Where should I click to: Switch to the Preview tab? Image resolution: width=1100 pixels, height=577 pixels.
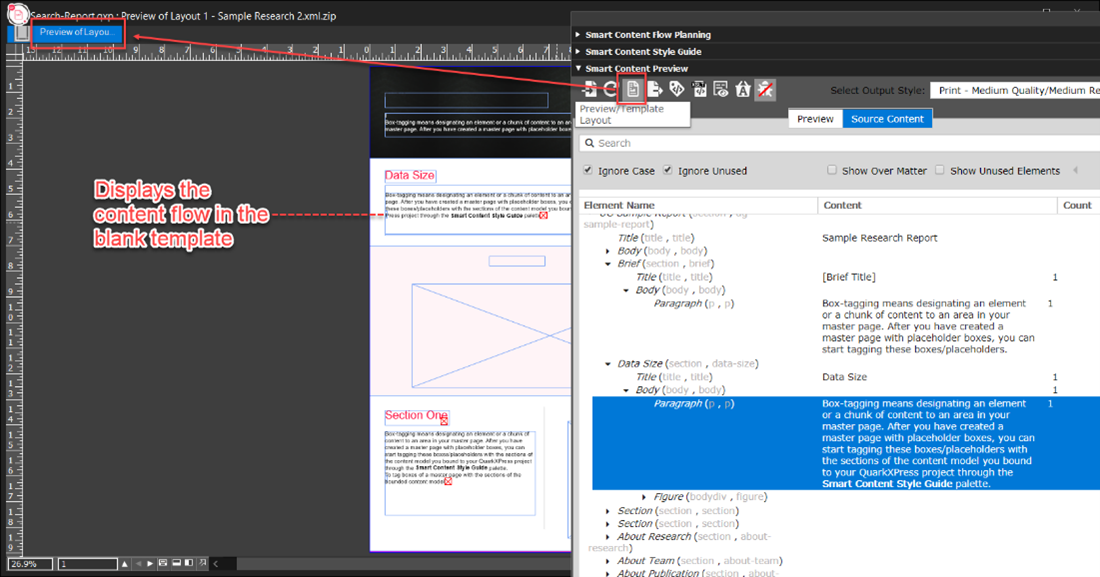(815, 119)
